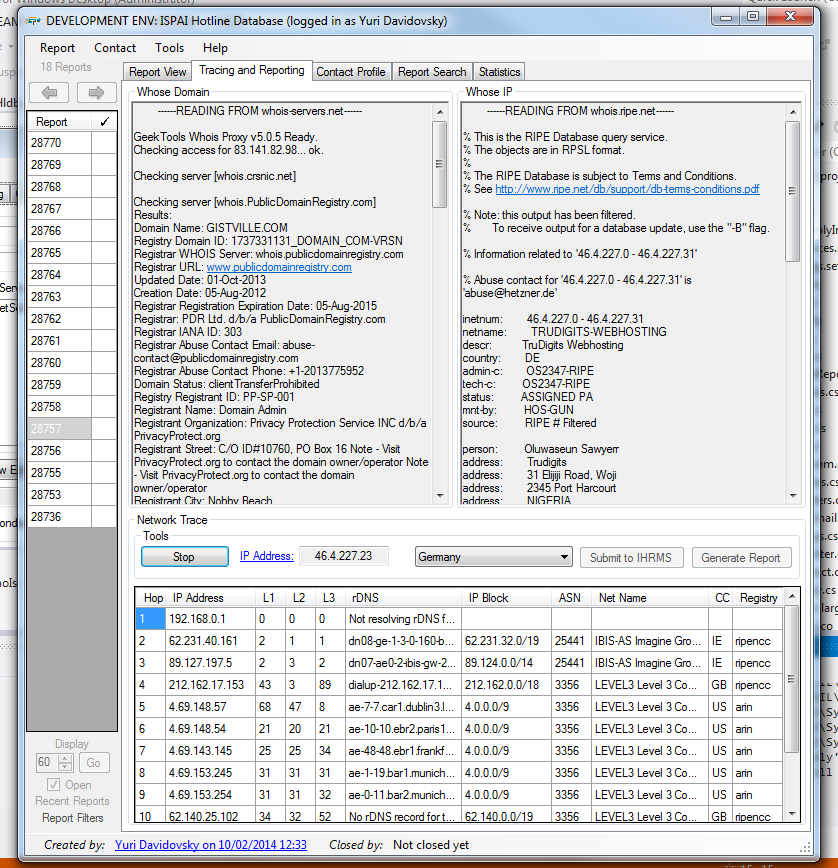Click the ISPAI application icon in the title bar
838x868 pixels.
click(x=33, y=21)
